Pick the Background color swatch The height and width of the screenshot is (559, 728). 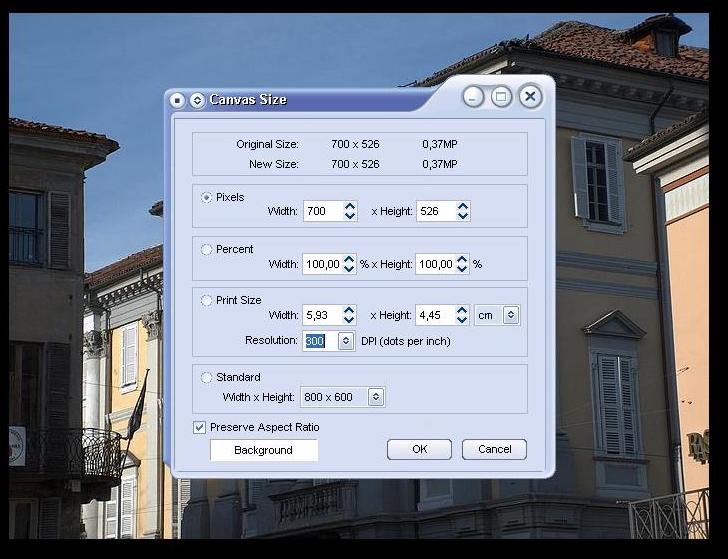[x=263, y=450]
